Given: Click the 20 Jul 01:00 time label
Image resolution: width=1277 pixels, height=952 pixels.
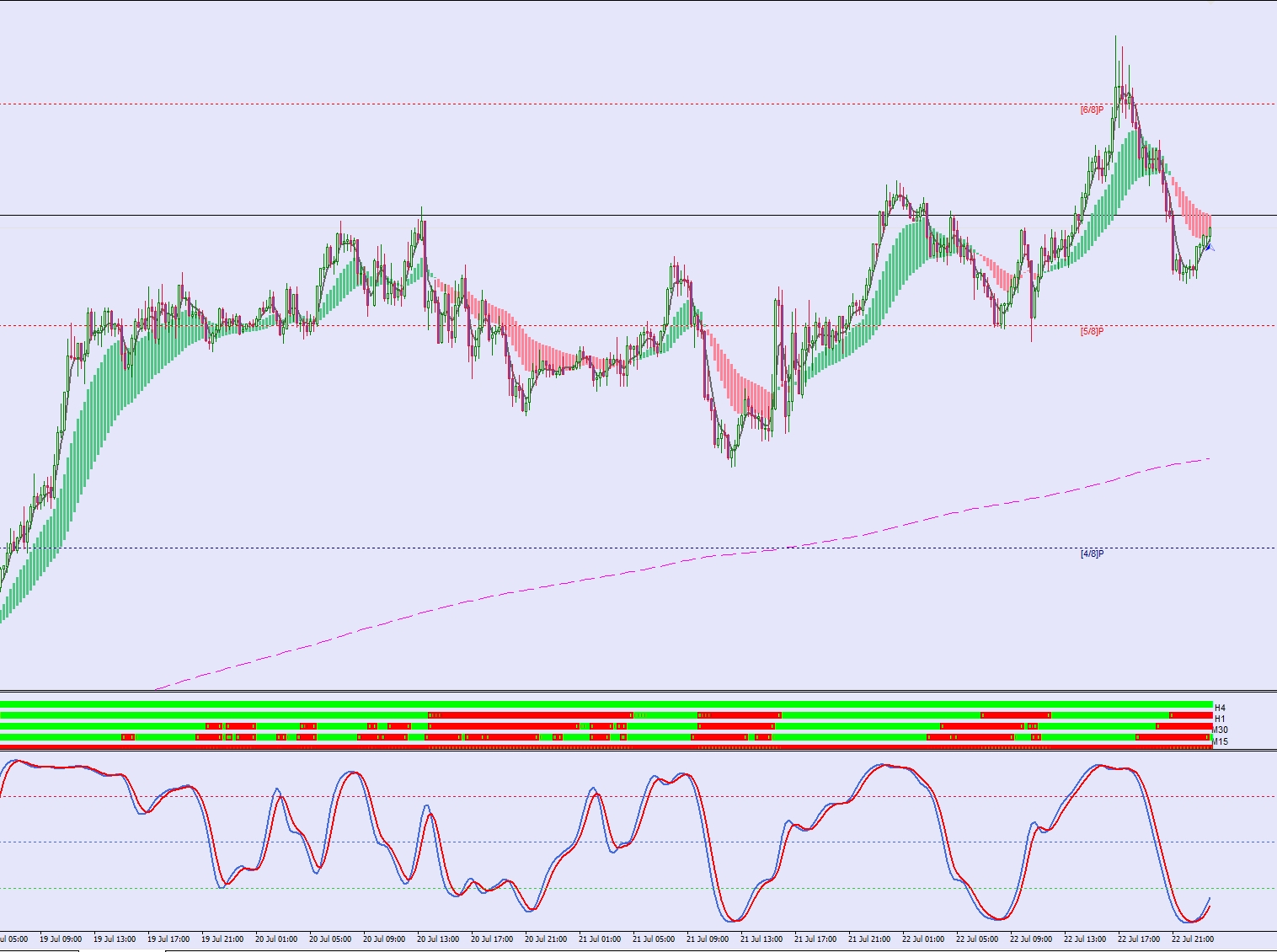Looking at the screenshot, I should (x=276, y=939).
